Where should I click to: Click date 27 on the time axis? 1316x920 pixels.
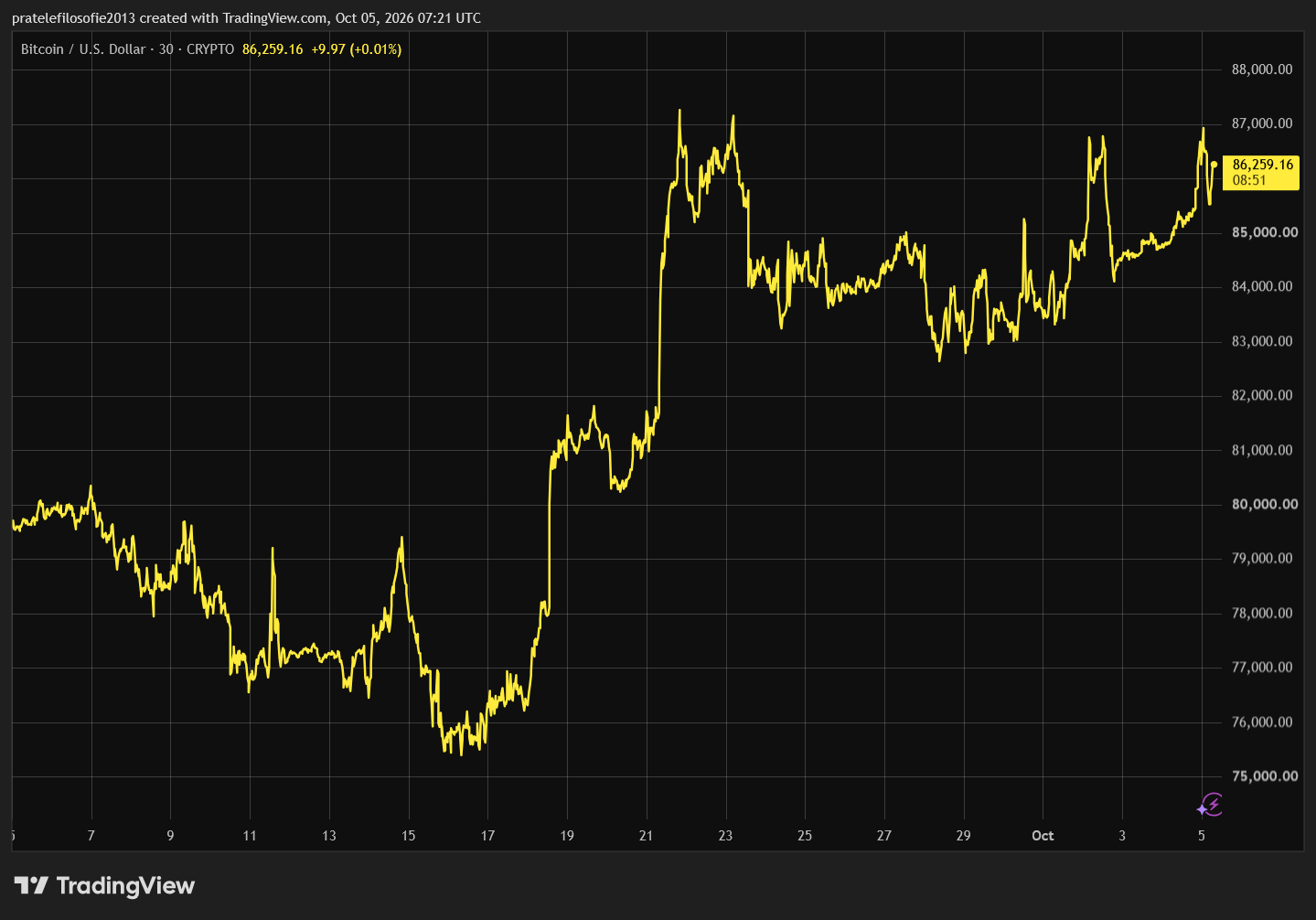[x=883, y=835]
